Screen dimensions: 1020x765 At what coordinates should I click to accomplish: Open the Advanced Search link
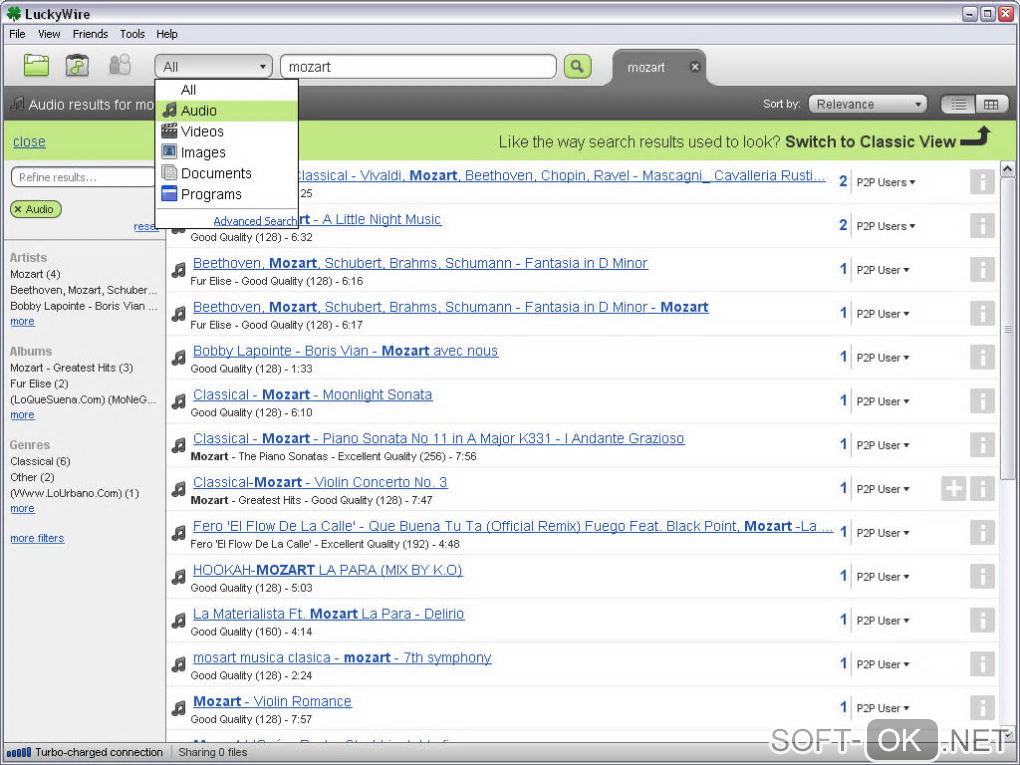pos(254,221)
